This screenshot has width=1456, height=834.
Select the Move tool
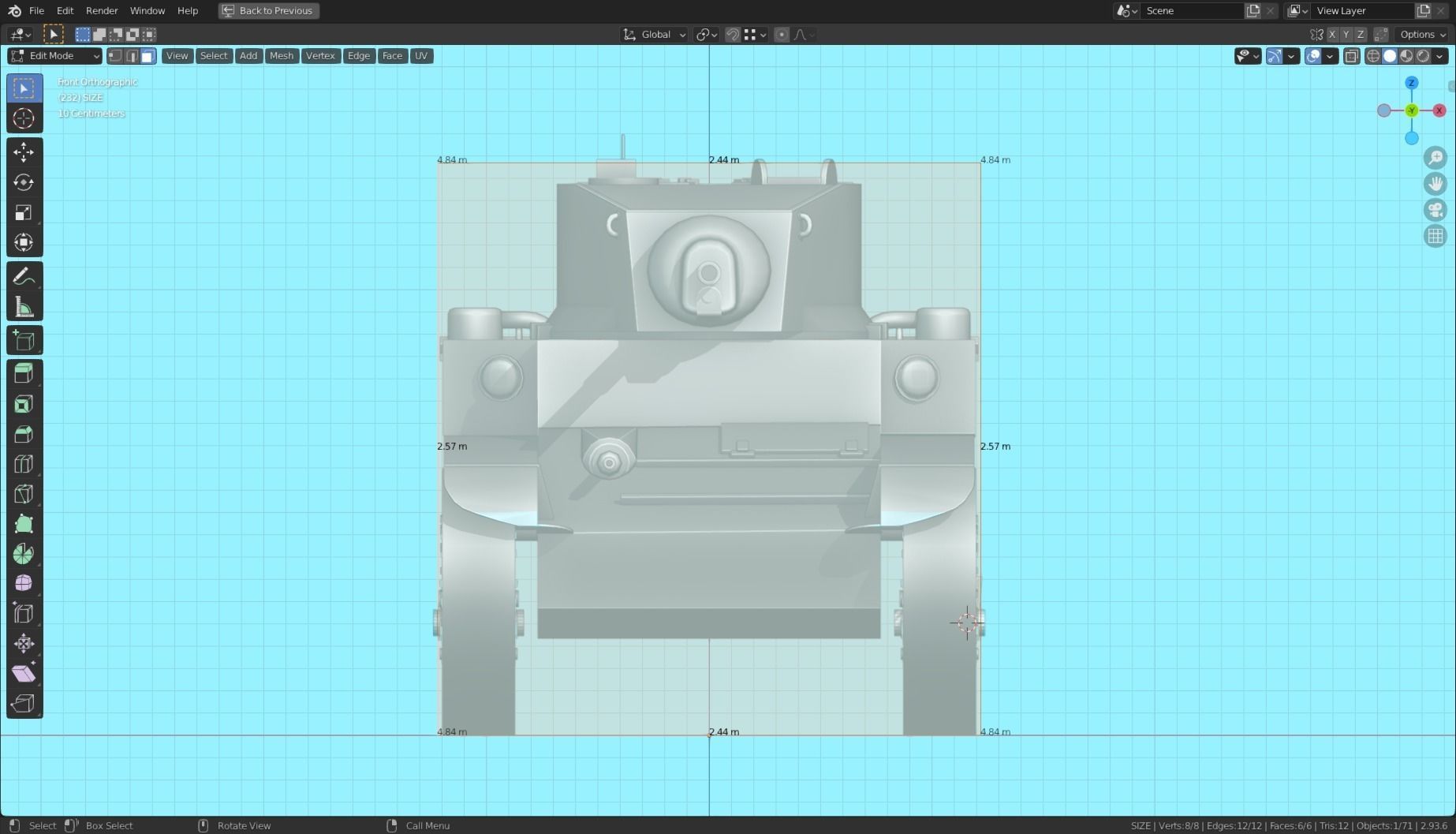pos(24,152)
